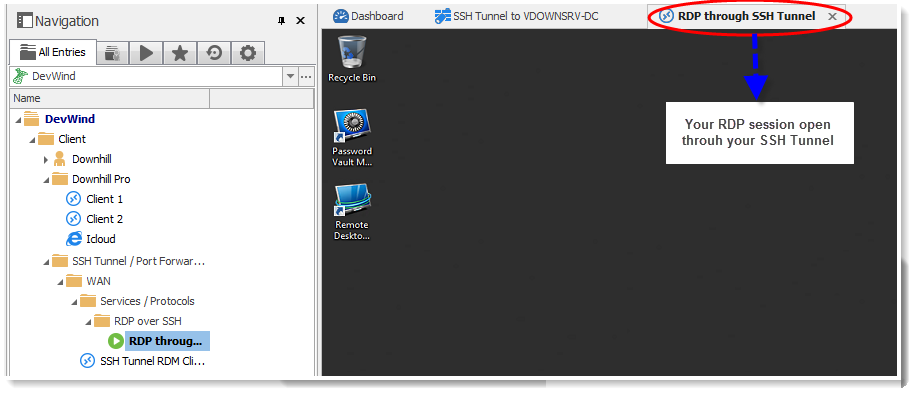The image size is (916, 395).
Task: Select the Client 1 entry
Action: pyautogui.click(x=105, y=199)
